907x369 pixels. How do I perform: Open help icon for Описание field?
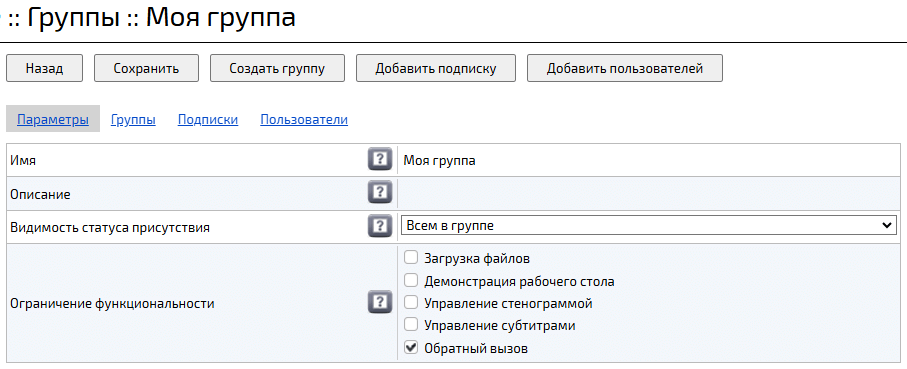tap(379, 192)
